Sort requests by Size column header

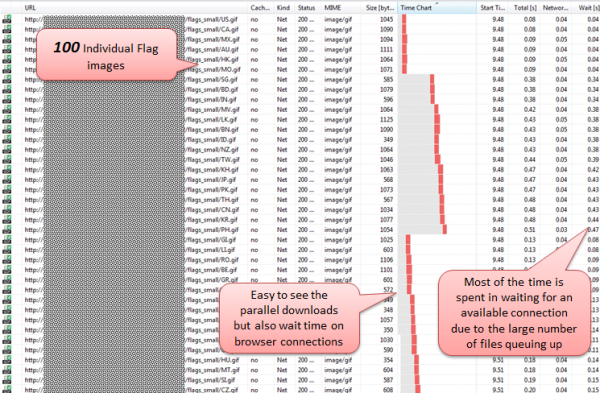point(379,8)
